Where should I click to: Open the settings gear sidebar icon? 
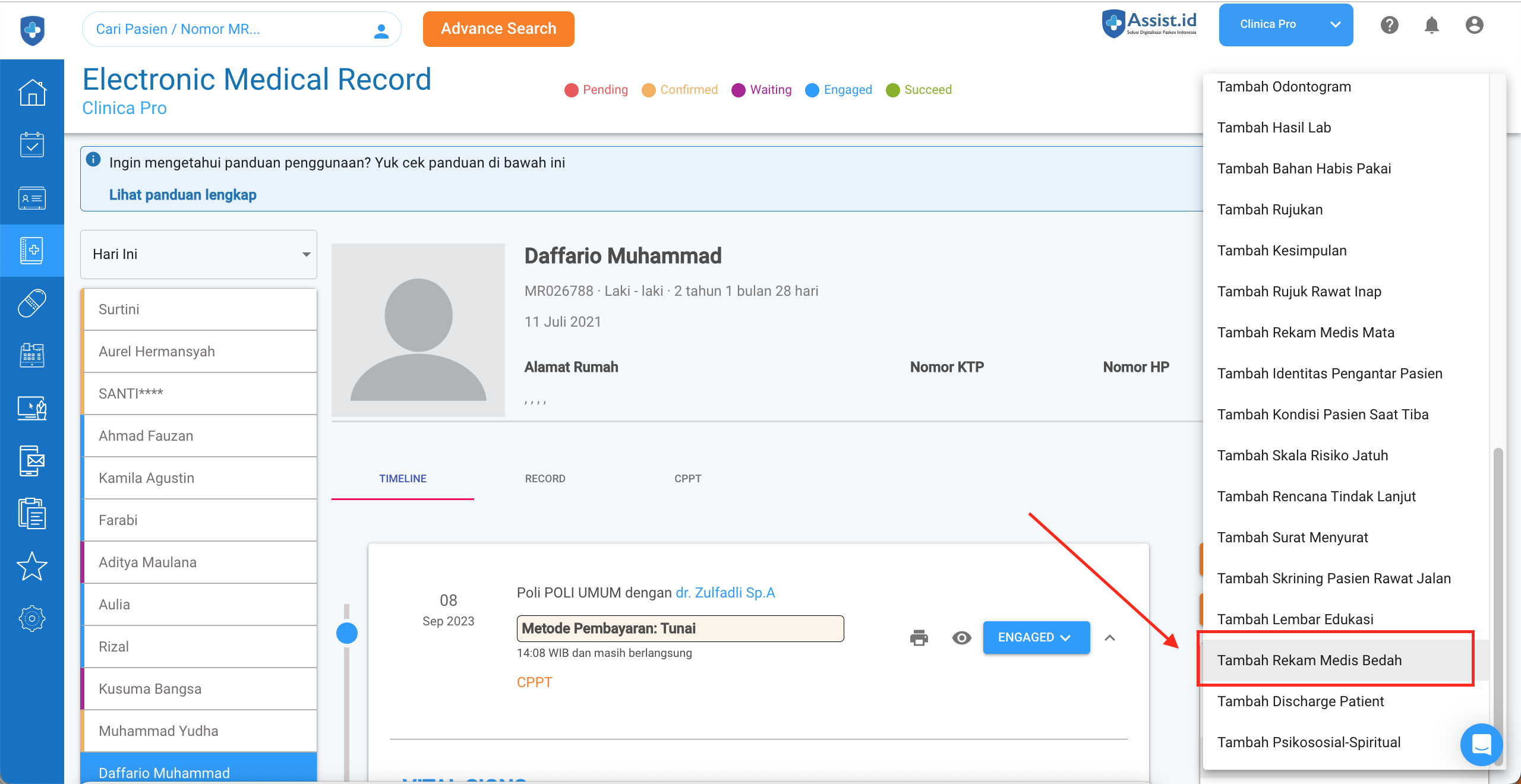tap(32, 619)
